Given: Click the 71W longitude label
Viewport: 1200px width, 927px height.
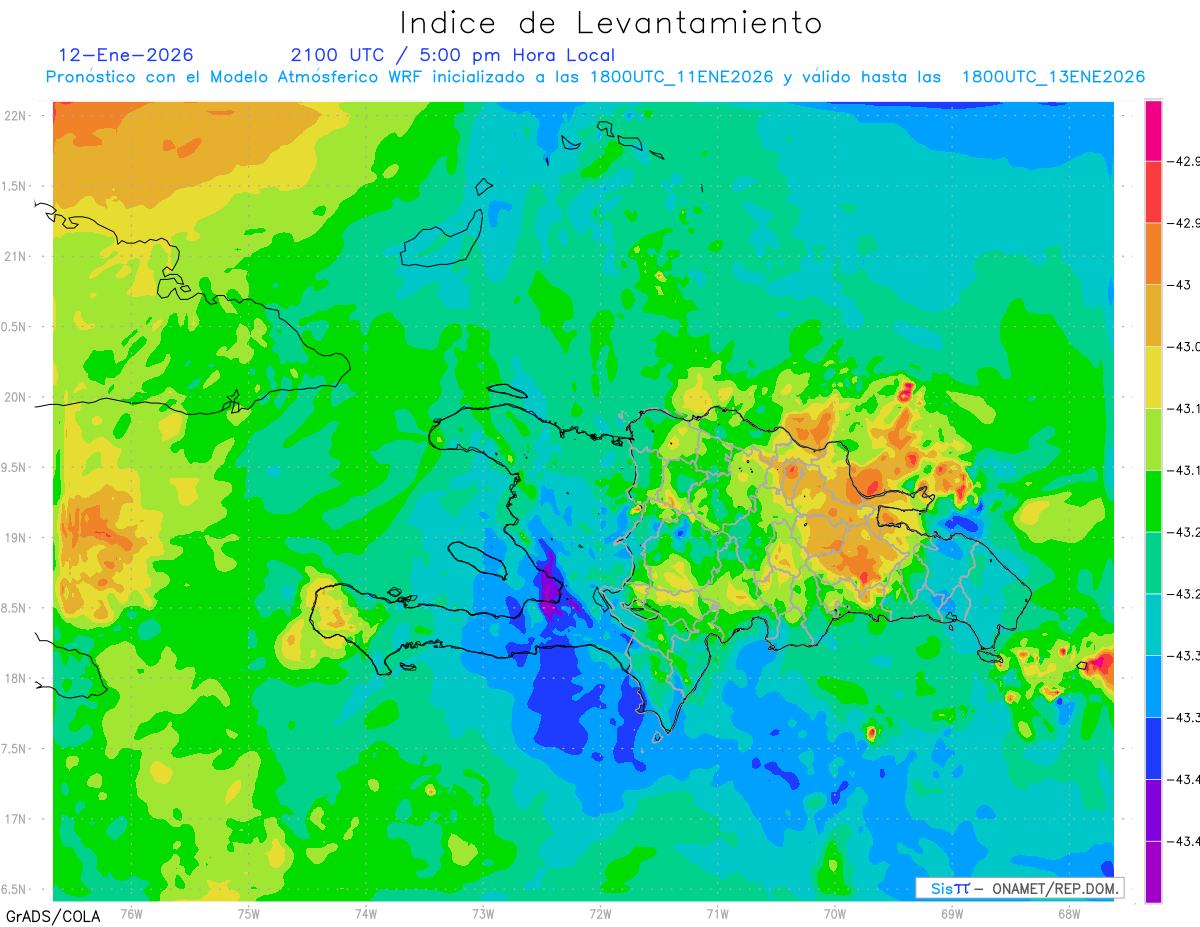Looking at the screenshot, I should pos(717,913).
